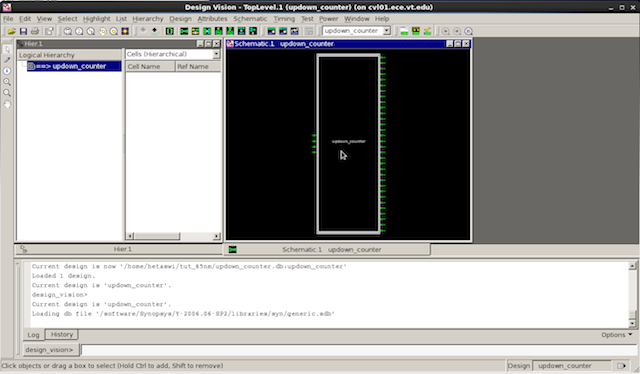Image resolution: width=640 pixels, height=374 pixels.
Task: Select the zoom in magnifier tool in left sidebar
Action: click(x=7, y=82)
